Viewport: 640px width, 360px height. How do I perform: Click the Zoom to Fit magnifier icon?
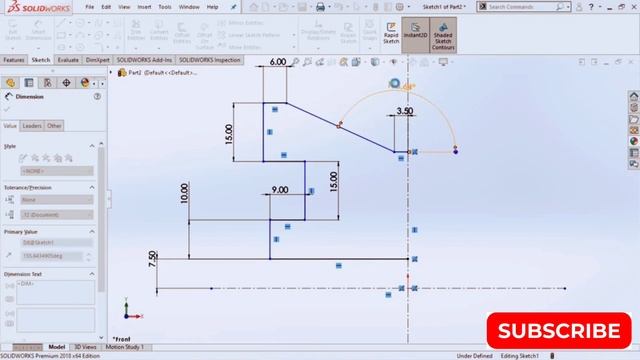[x=295, y=62]
